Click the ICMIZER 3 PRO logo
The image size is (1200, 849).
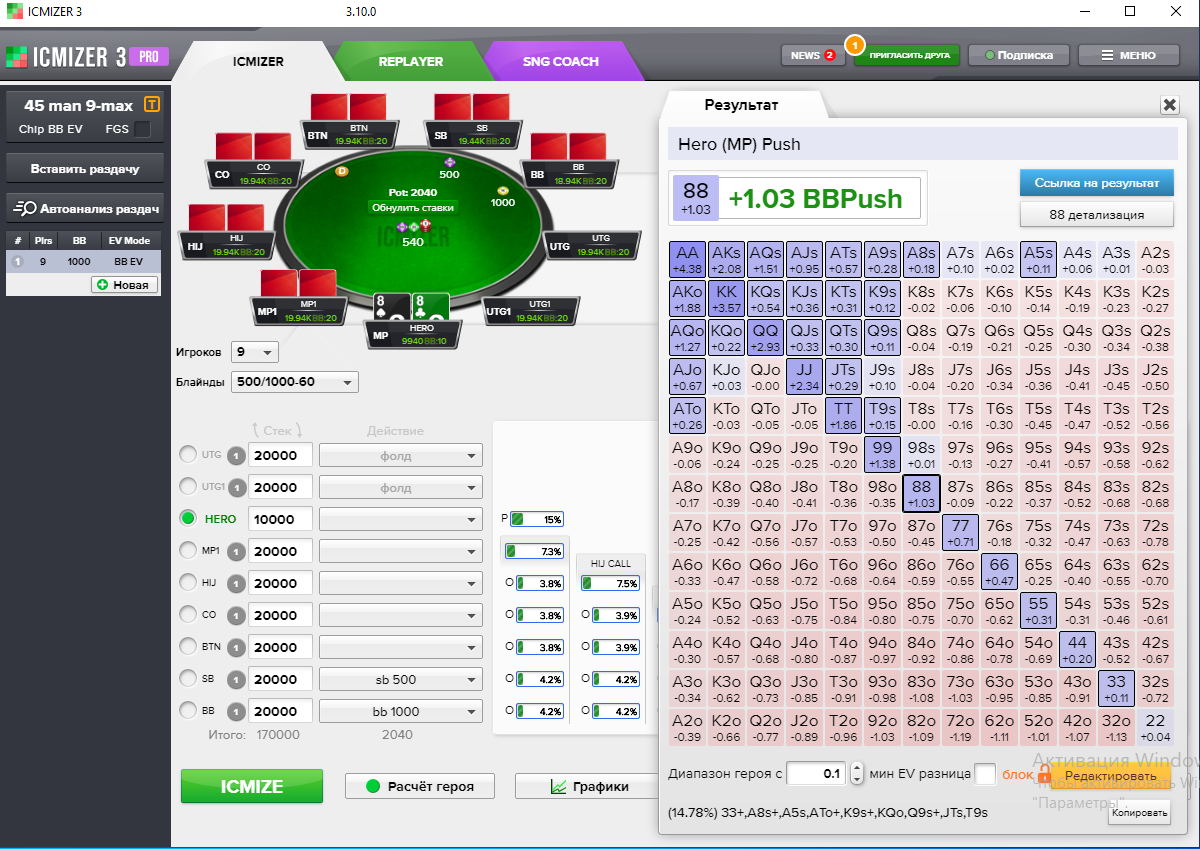86,56
